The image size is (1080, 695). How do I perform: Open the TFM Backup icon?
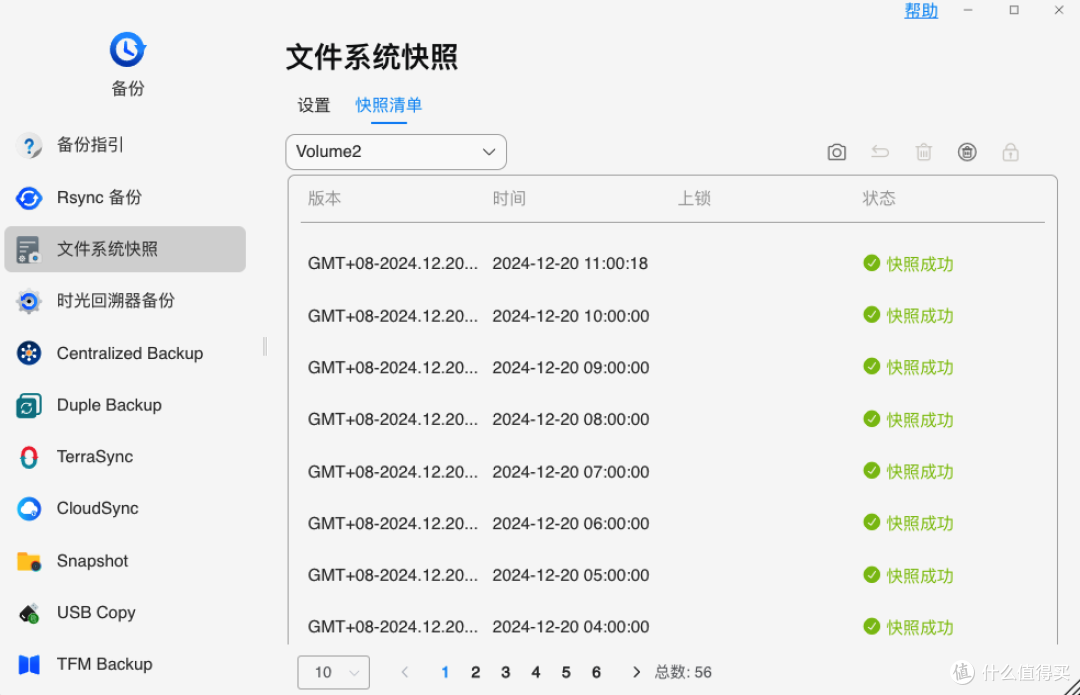29,664
